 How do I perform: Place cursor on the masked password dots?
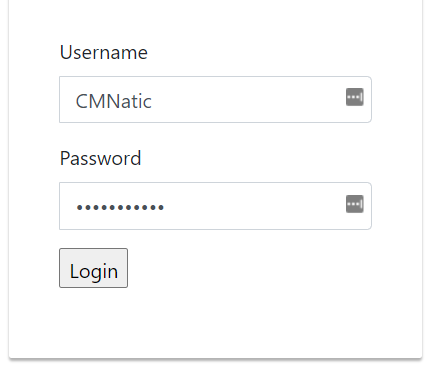(x=120, y=207)
